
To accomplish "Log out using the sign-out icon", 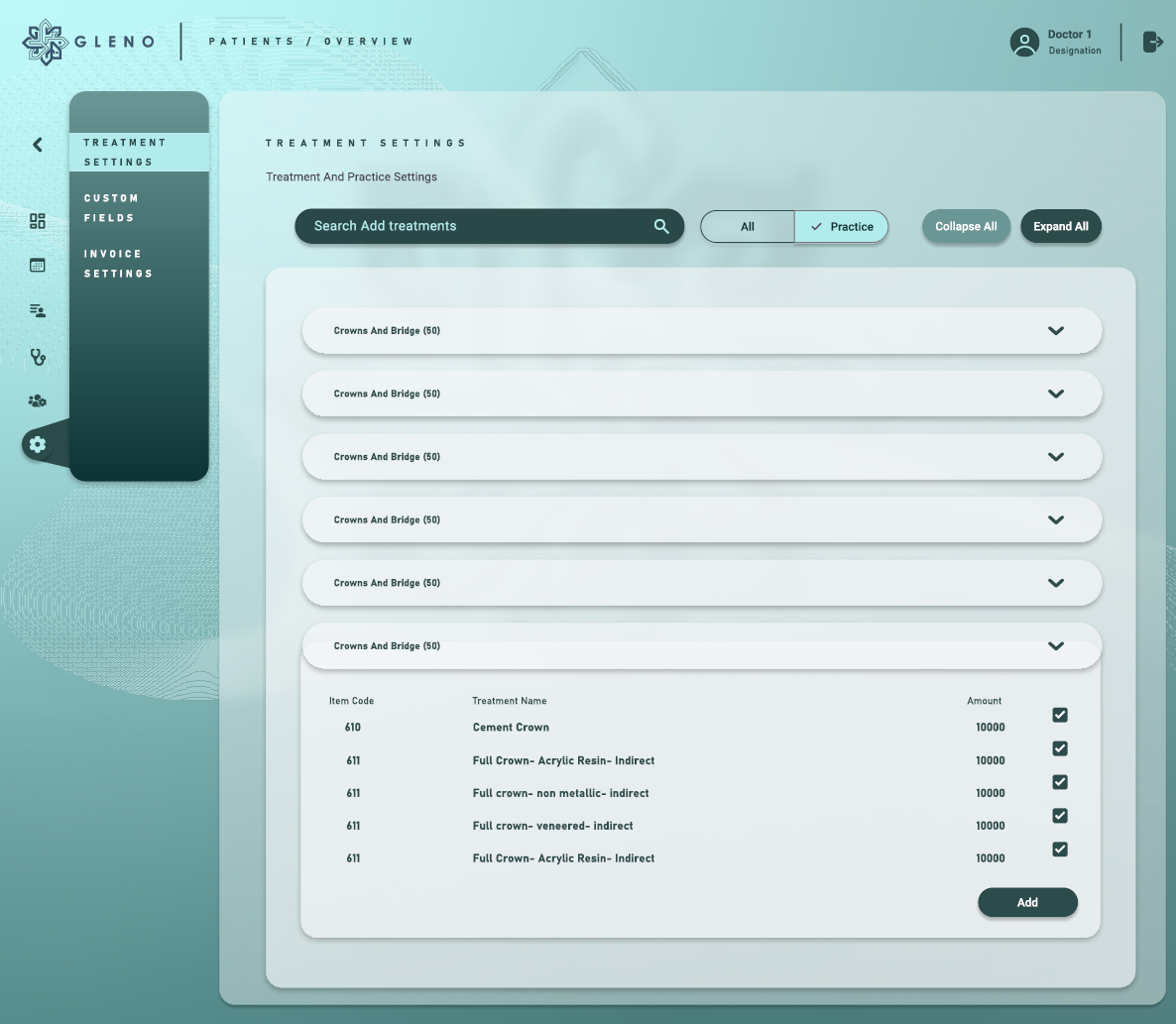I will 1151,42.
